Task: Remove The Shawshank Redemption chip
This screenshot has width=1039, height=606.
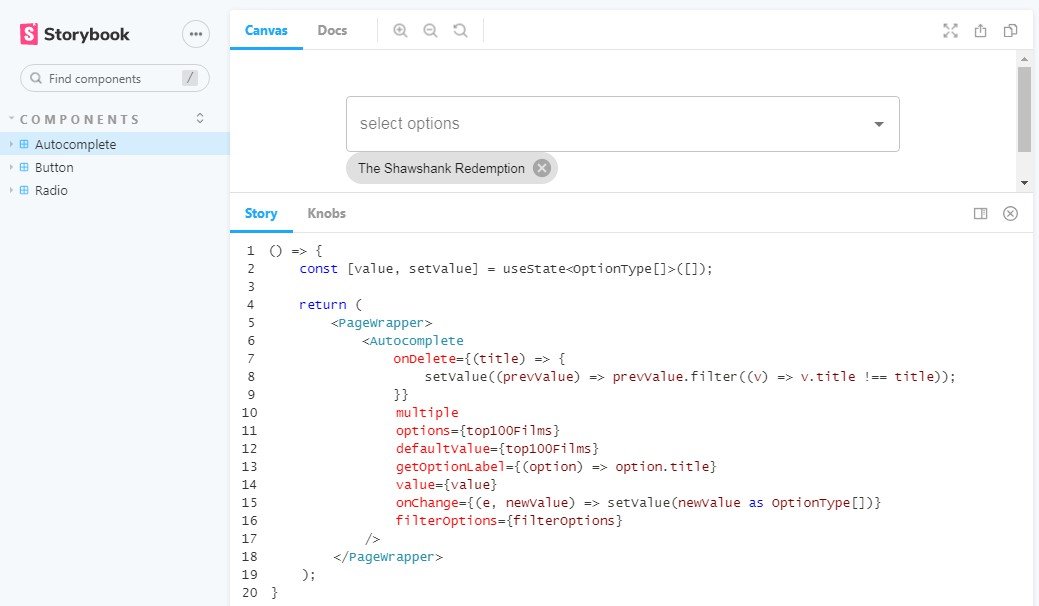Action: 541,168
